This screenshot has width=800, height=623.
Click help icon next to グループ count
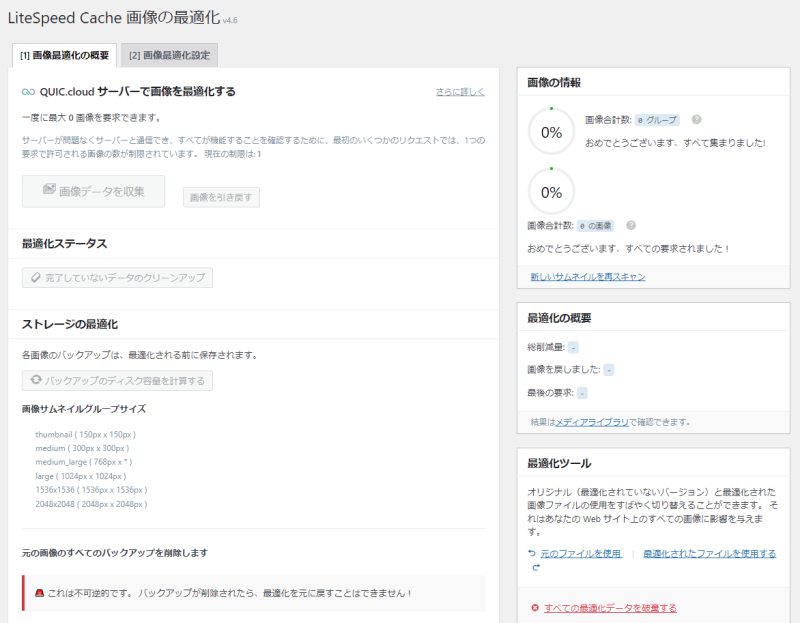tap(696, 120)
